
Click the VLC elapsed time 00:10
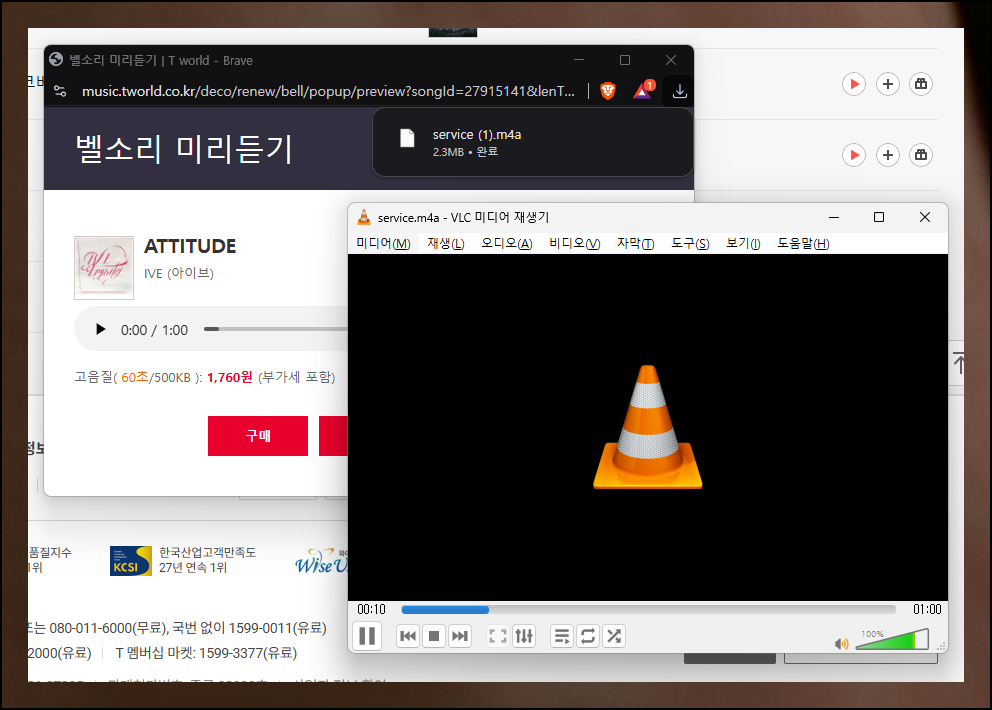371,609
